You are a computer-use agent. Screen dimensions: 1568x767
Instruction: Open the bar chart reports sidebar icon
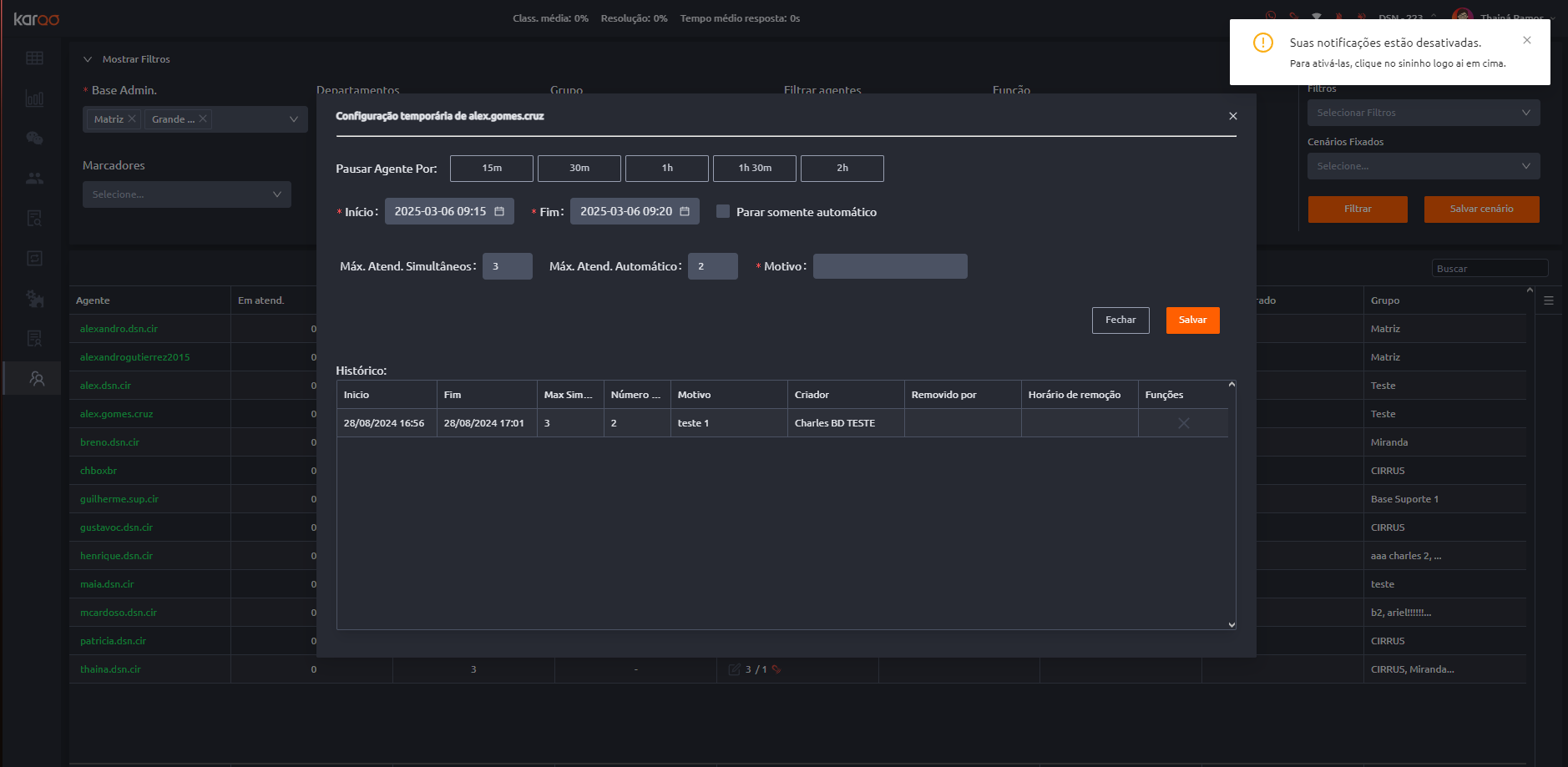point(34,98)
